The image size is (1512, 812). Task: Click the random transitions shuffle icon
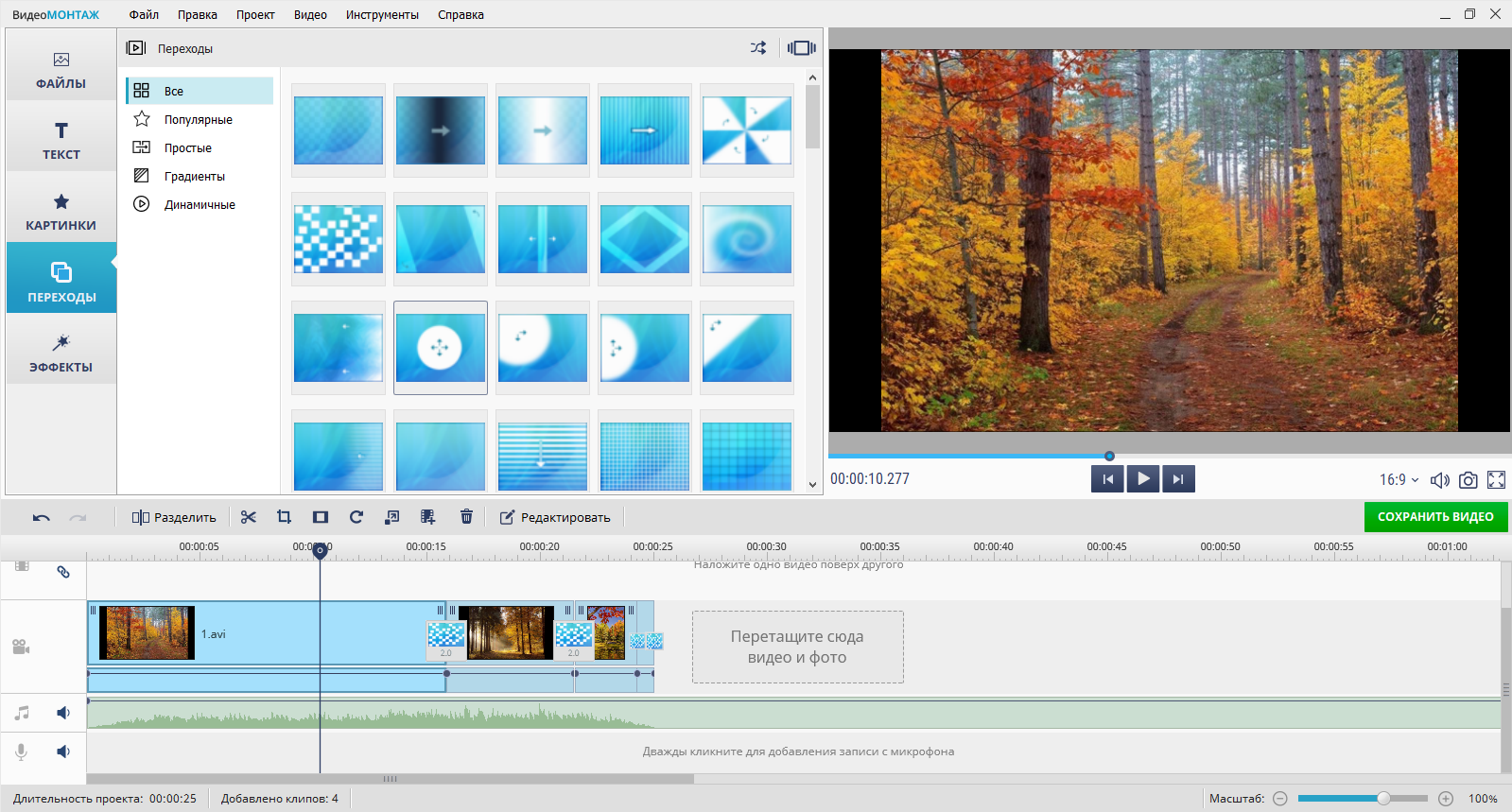[758, 48]
